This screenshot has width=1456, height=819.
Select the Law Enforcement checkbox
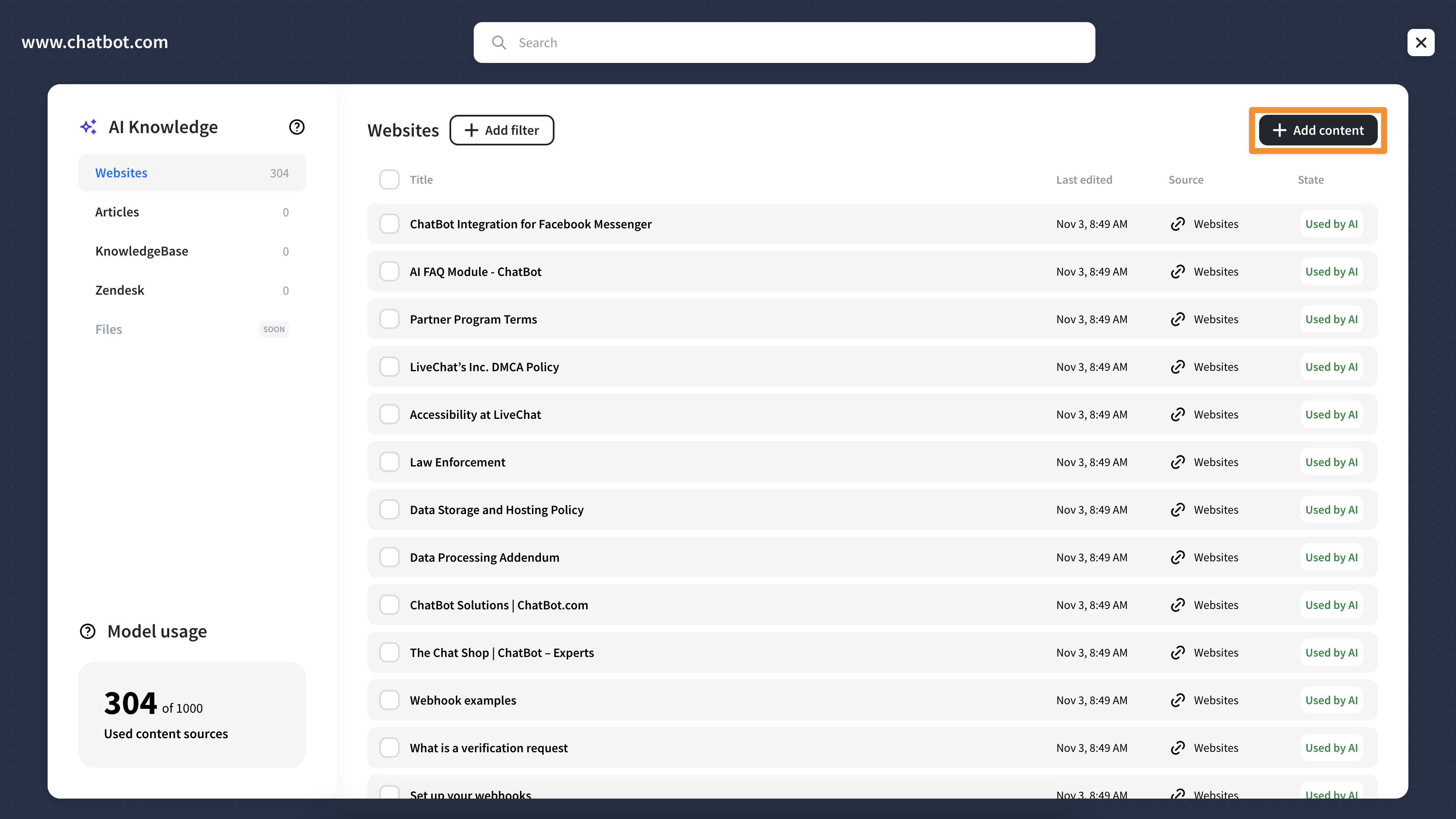[390, 462]
